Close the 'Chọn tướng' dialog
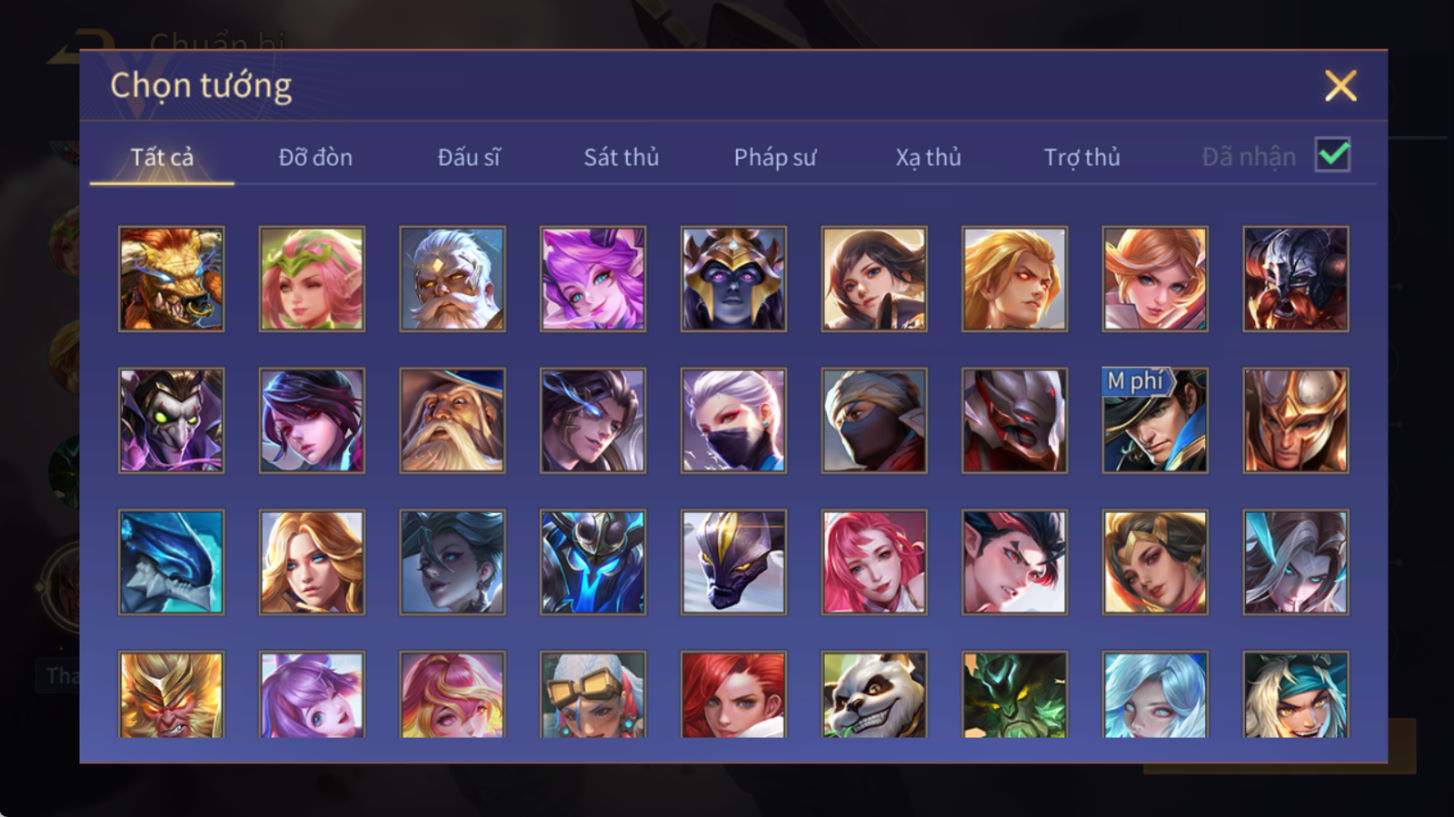Screen dimensions: 1454x817 tap(1340, 86)
